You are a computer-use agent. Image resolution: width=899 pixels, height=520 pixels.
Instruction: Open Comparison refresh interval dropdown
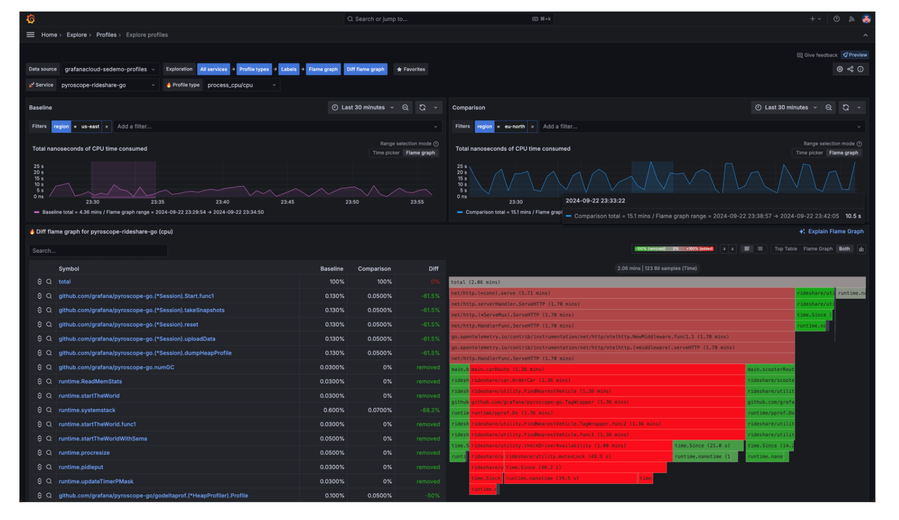coord(859,108)
